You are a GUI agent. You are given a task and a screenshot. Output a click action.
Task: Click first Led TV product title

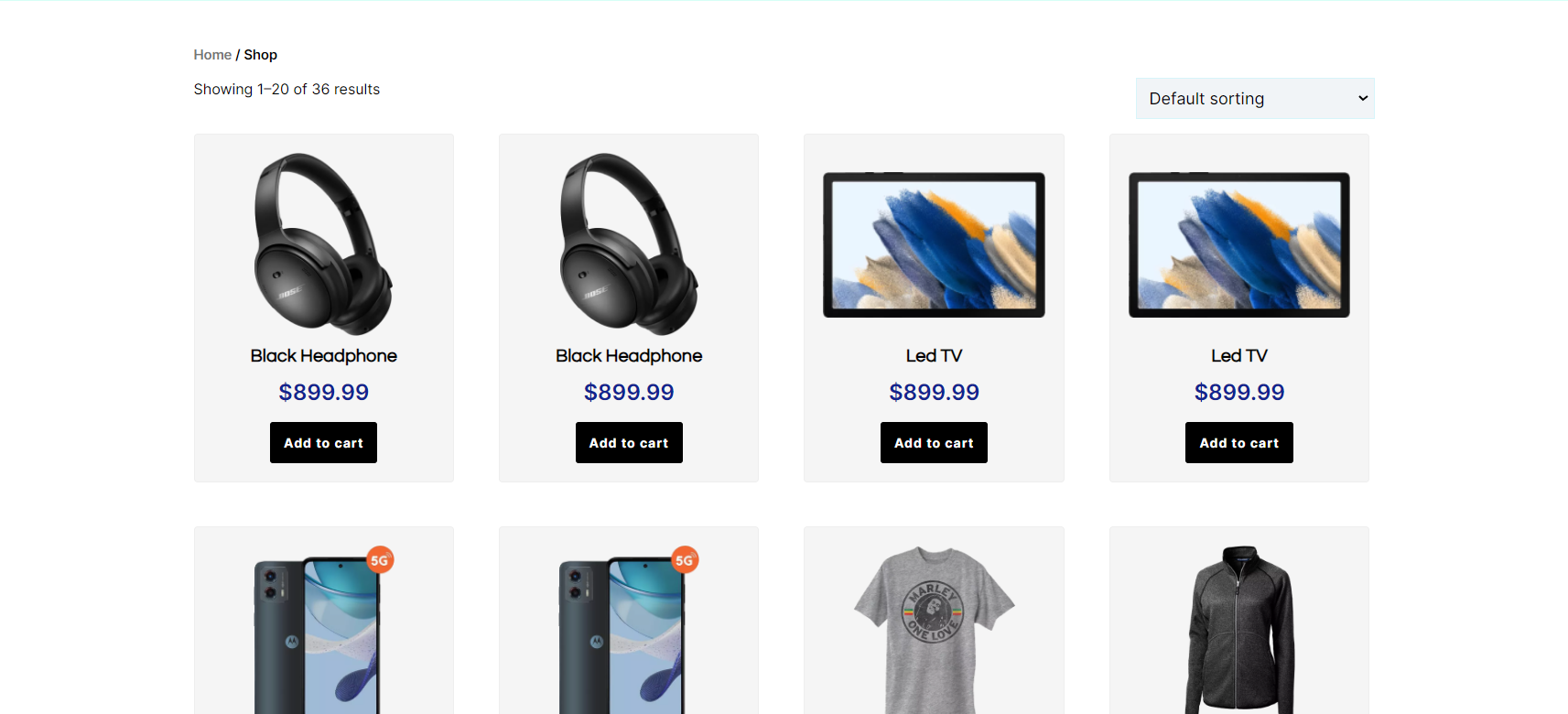click(934, 356)
